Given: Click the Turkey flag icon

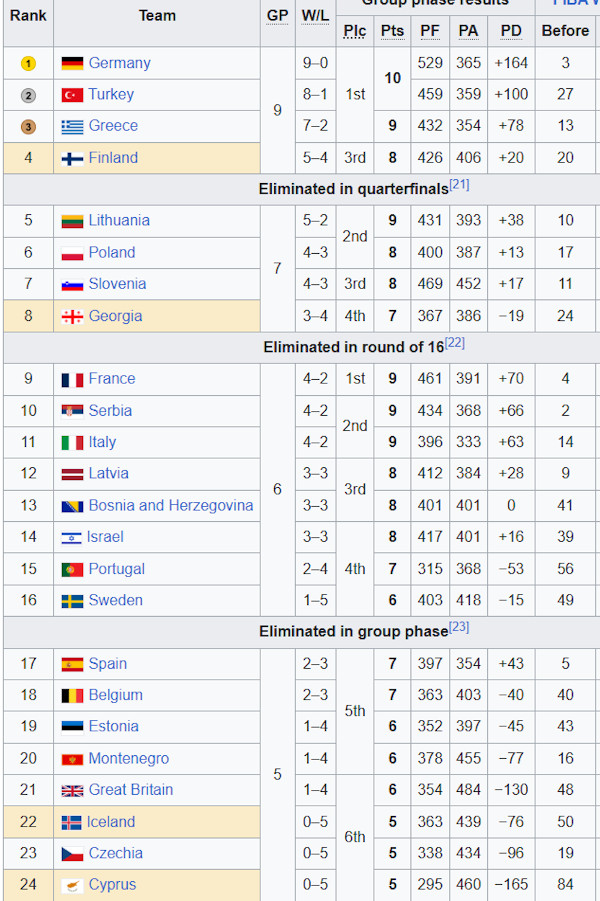Looking at the screenshot, I should pos(72,95).
